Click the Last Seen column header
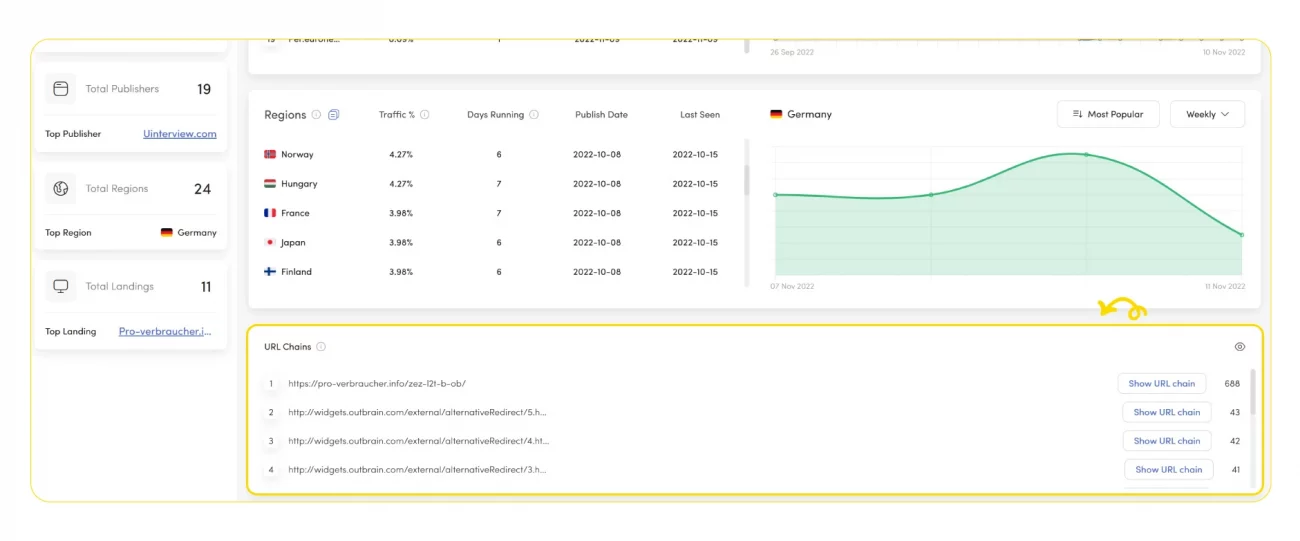 point(700,115)
